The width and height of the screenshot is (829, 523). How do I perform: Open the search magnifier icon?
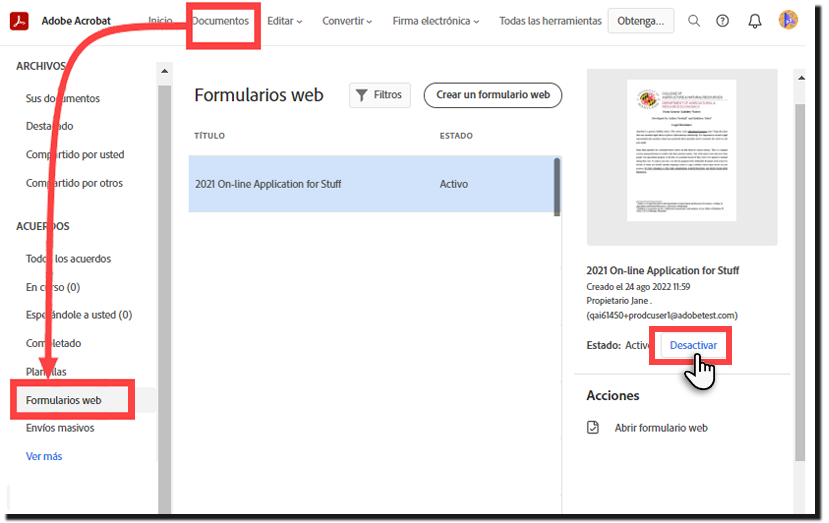694,21
